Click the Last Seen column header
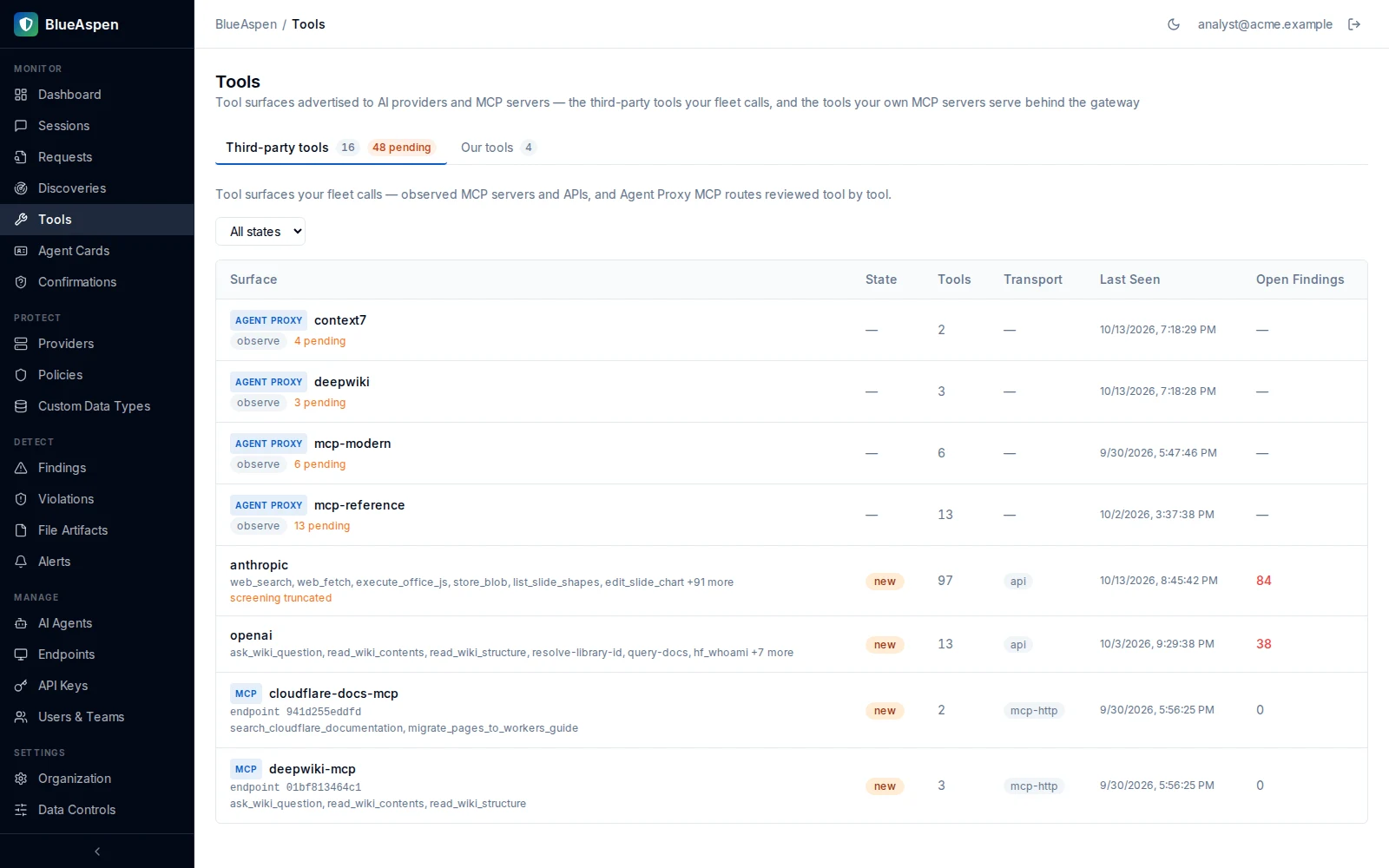This screenshot has height=868, width=1389. (1129, 279)
